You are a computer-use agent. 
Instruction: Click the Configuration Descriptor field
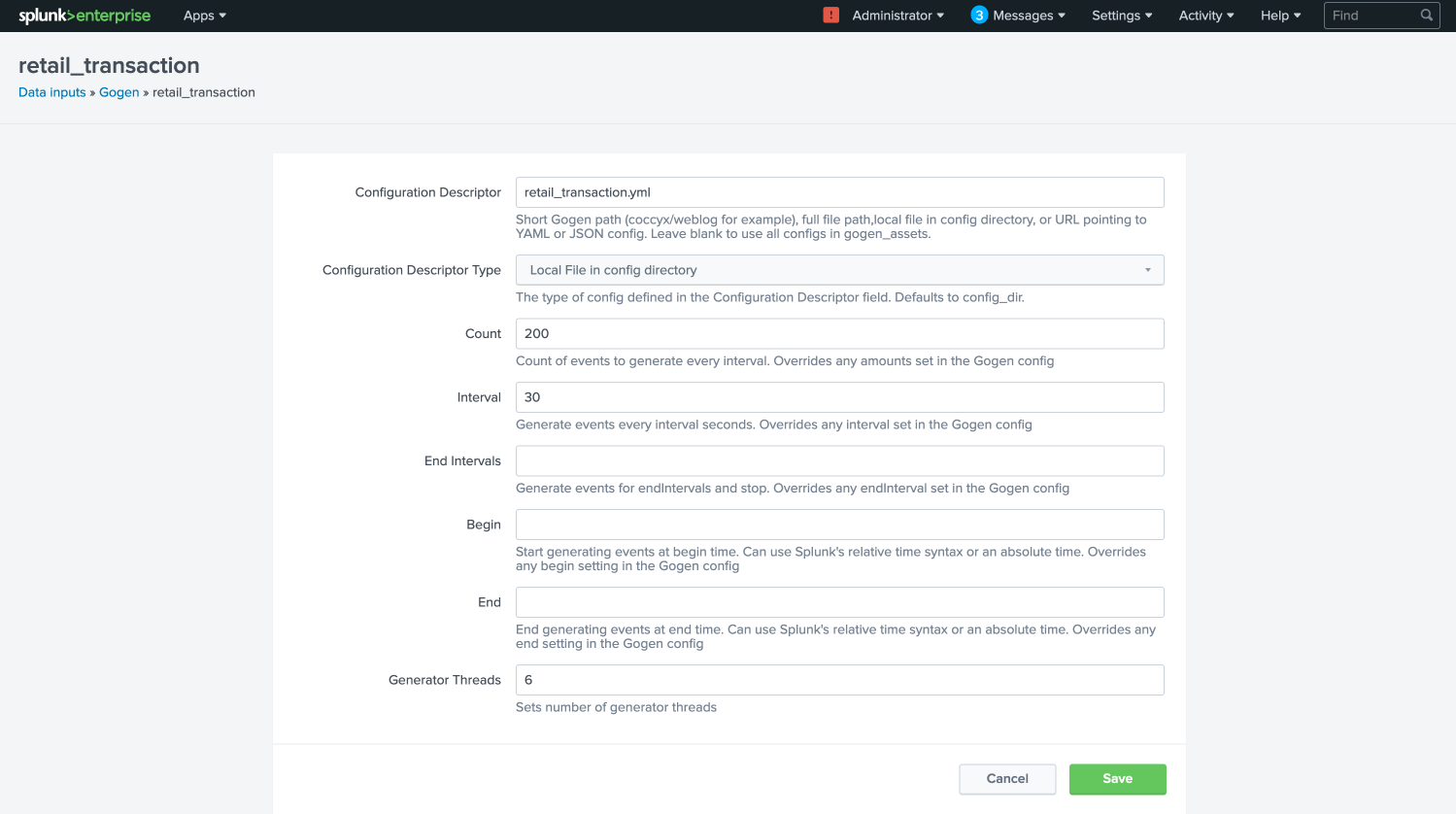click(x=839, y=192)
